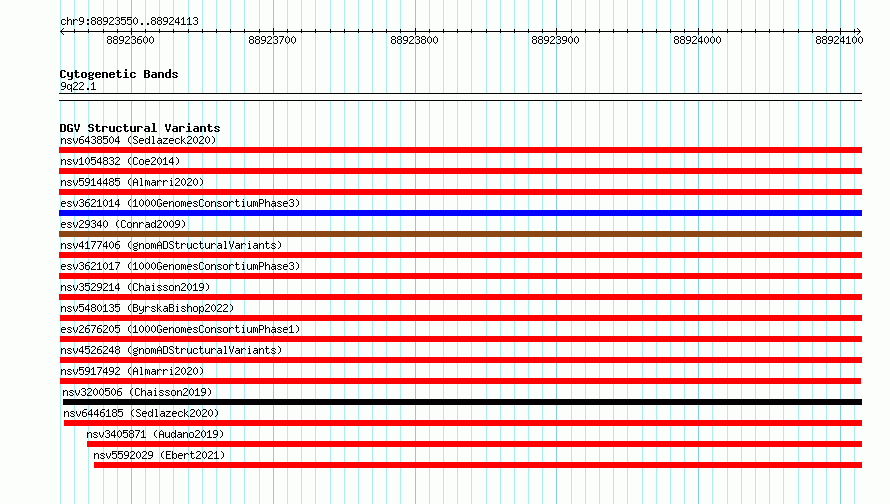Click nsv3200506 (Chaisson2019) label

[x=137, y=392]
